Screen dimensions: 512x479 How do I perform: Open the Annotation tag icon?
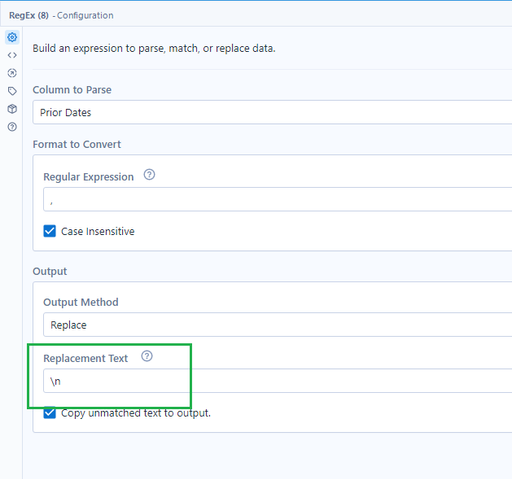tap(12, 91)
